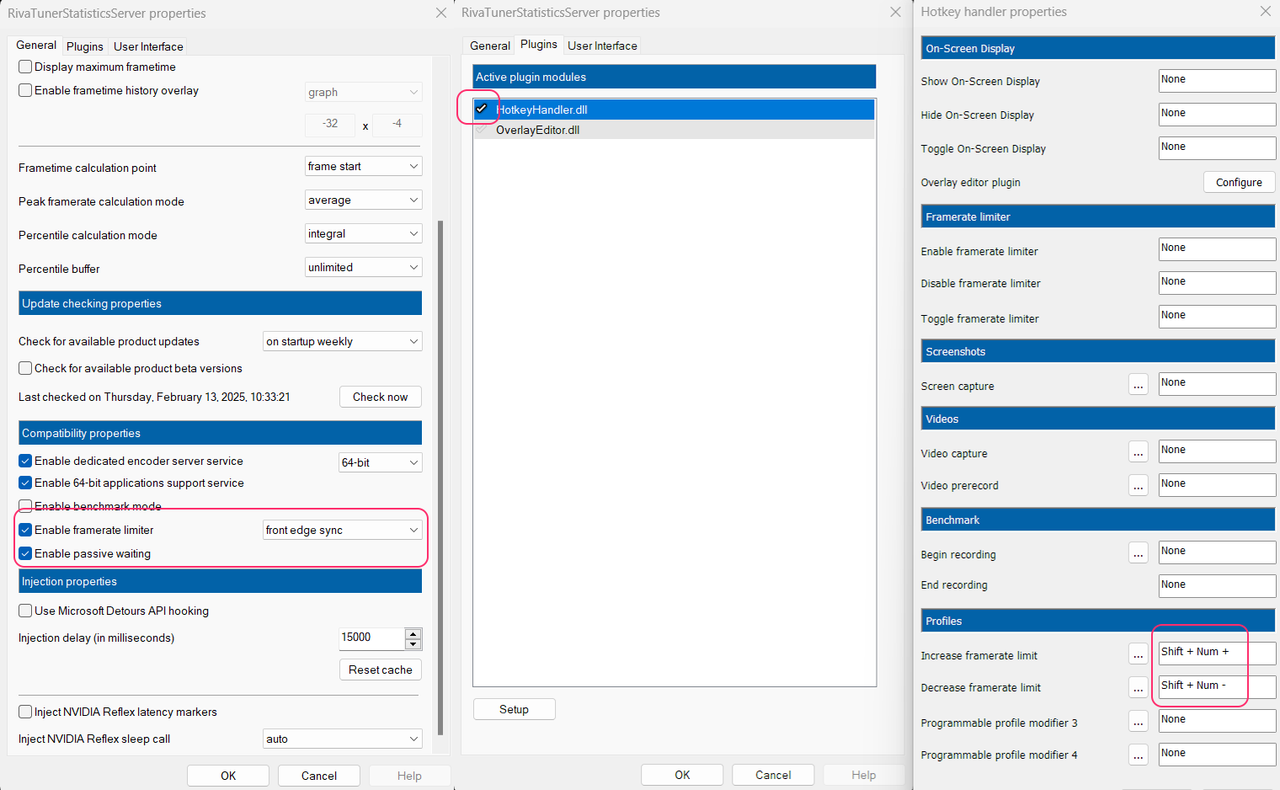Click the Disable framerate limiter hotkey field
1280x790 pixels.
[1217, 283]
